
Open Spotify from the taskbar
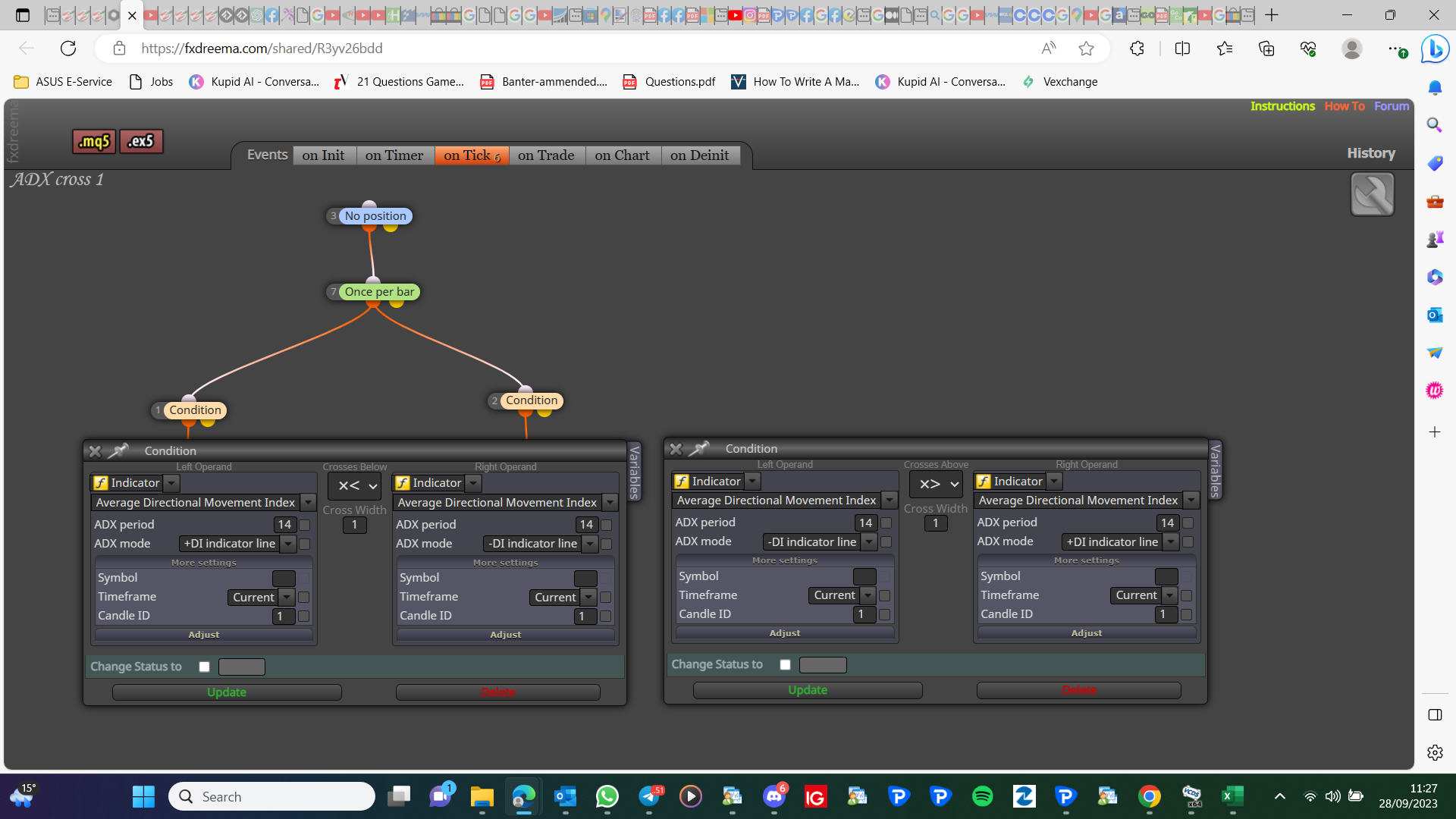[x=982, y=796]
